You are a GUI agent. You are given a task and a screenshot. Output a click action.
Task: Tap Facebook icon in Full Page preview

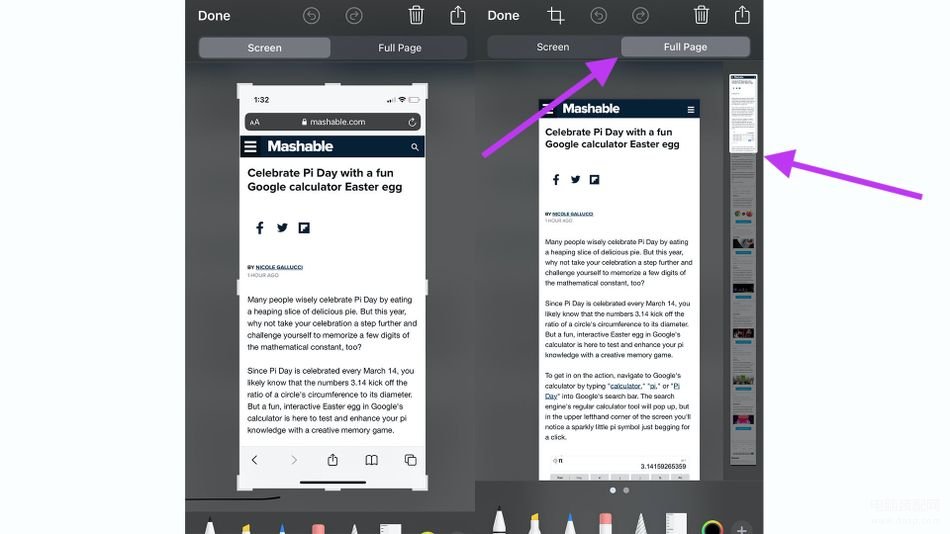click(x=556, y=179)
